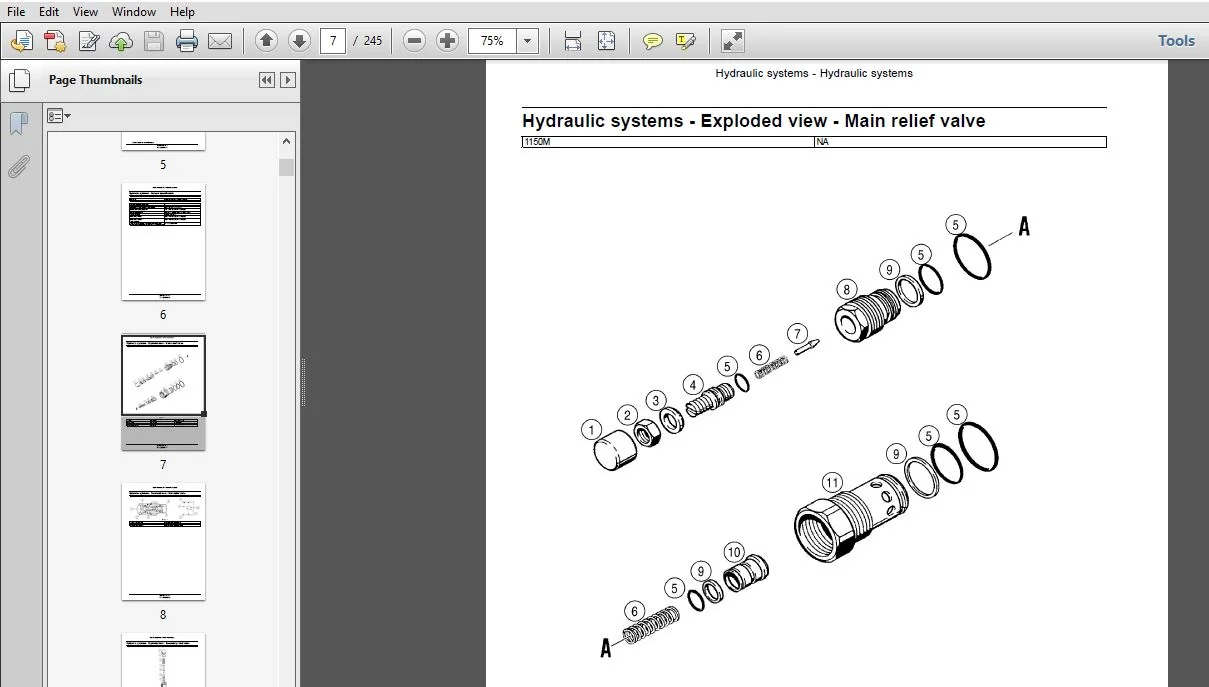This screenshot has width=1209, height=687.
Task: Select the highlight text tool
Action: point(685,41)
